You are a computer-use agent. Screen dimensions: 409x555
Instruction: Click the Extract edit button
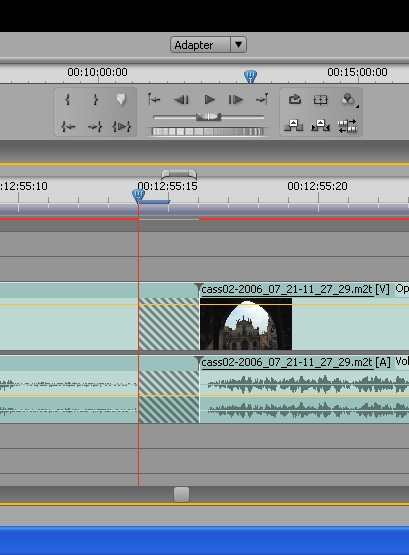(320, 126)
